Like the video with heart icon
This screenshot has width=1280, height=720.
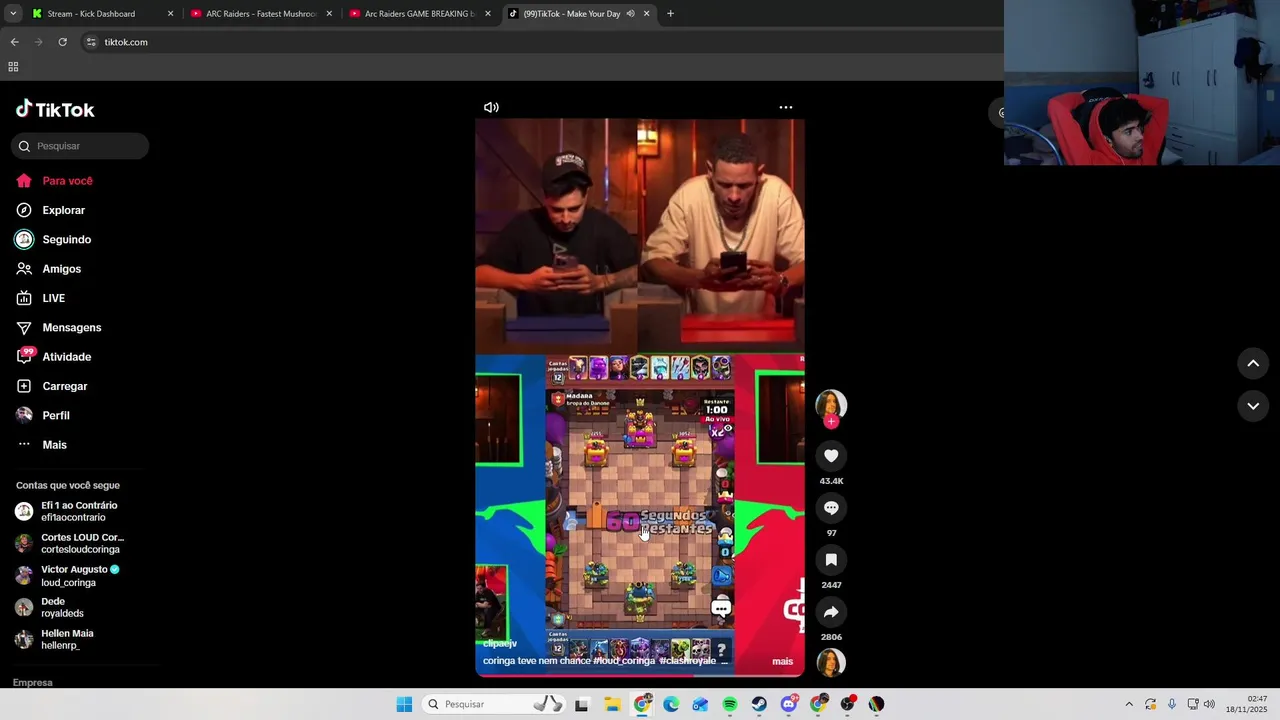pos(831,456)
